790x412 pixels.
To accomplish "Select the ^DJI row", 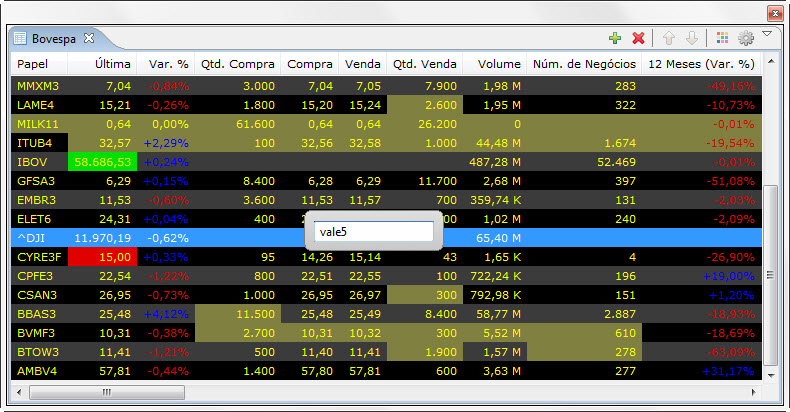I will pyautogui.click(x=386, y=238).
